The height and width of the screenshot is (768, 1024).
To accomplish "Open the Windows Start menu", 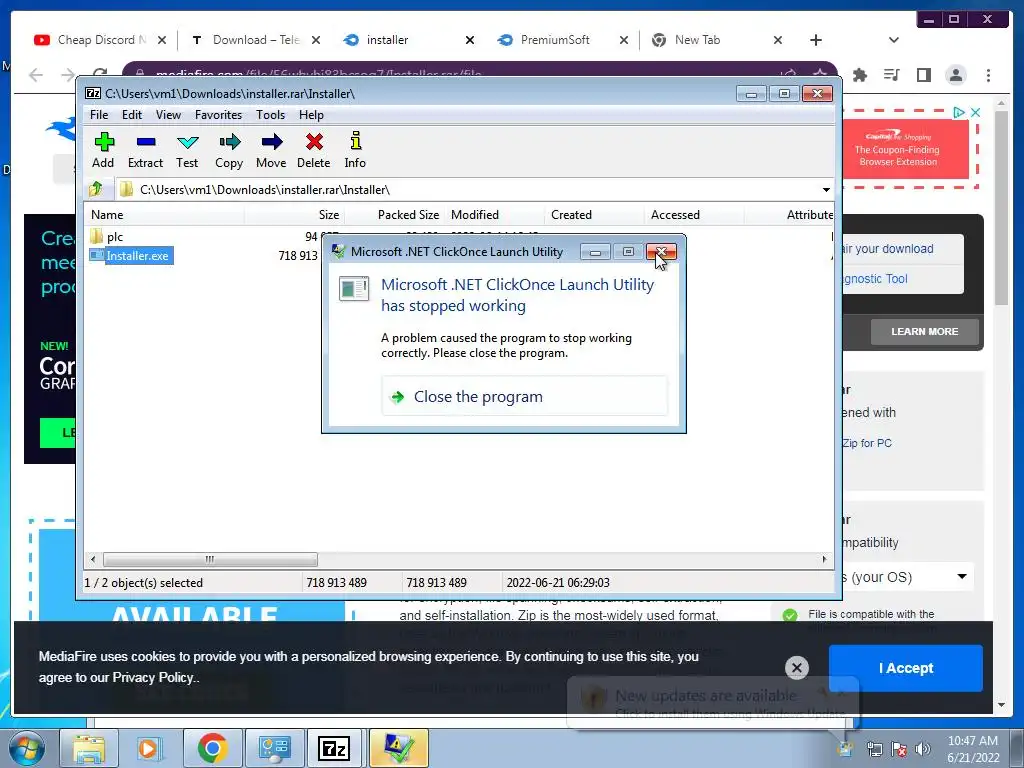I will pos(27,748).
